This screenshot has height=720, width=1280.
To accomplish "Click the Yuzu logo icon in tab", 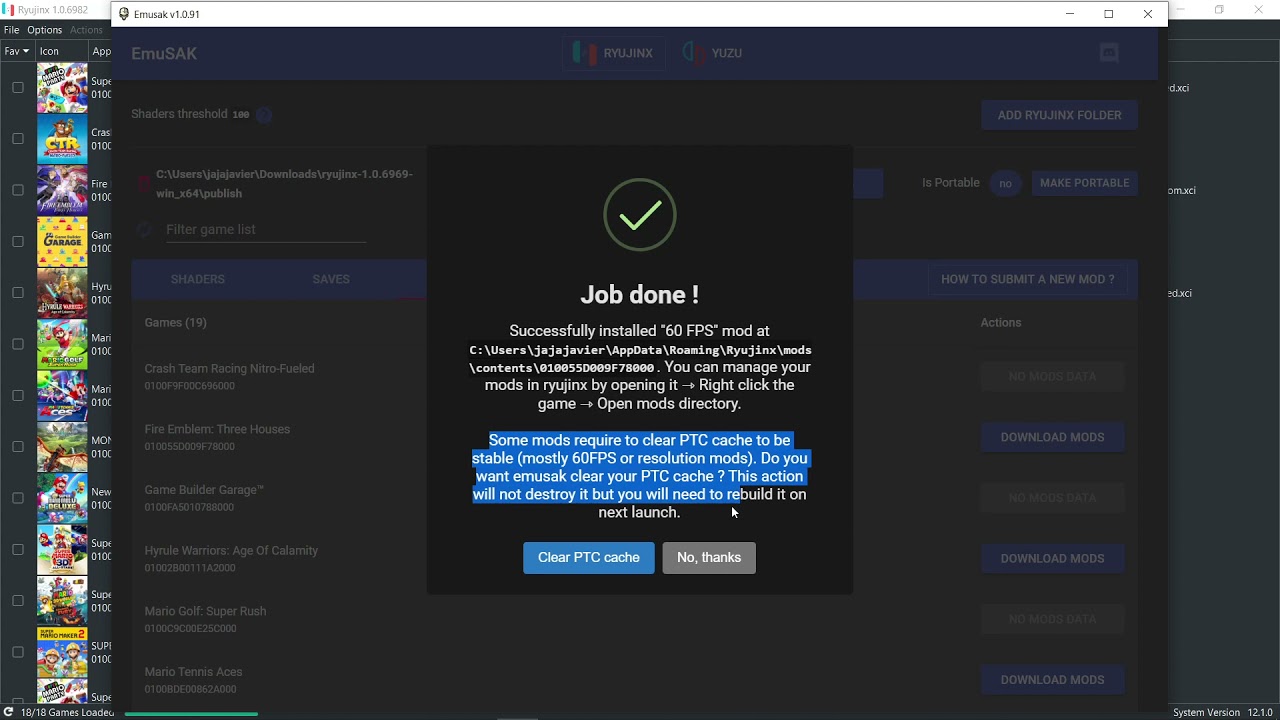I will pos(694,53).
